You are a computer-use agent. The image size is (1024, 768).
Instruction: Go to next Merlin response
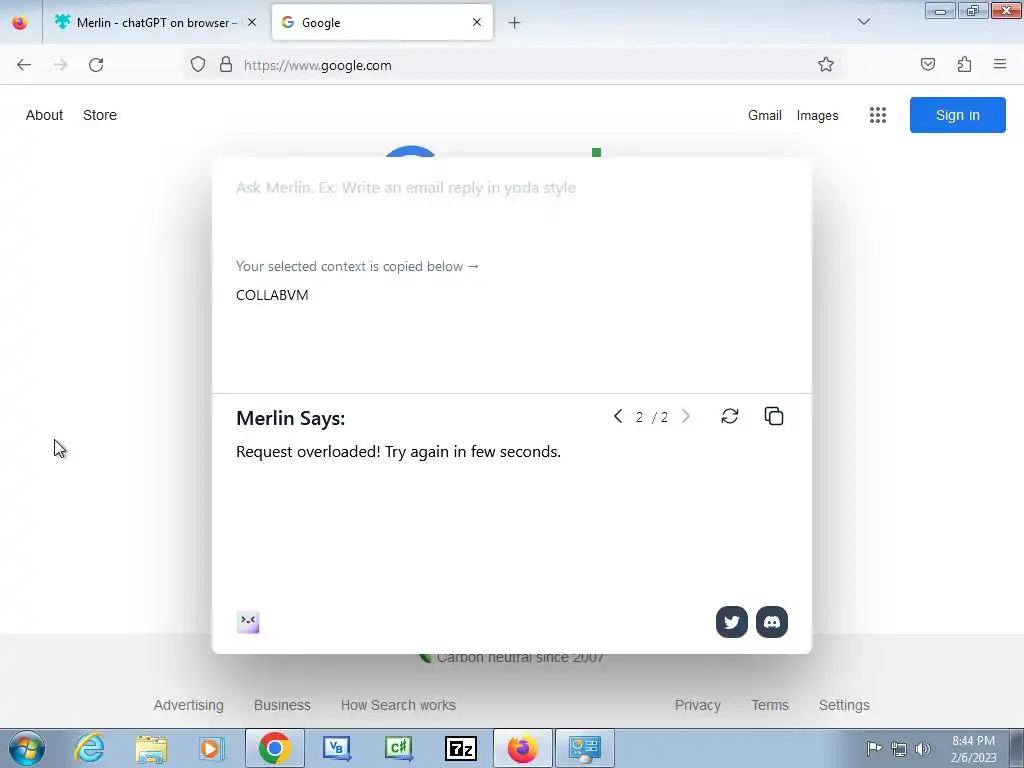(x=686, y=417)
